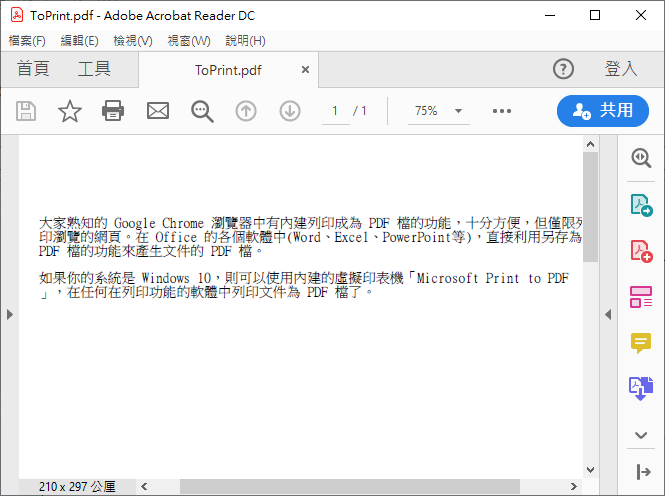This screenshot has width=665, height=496.
Task: Switch to the 工具 tab
Action: [94, 69]
